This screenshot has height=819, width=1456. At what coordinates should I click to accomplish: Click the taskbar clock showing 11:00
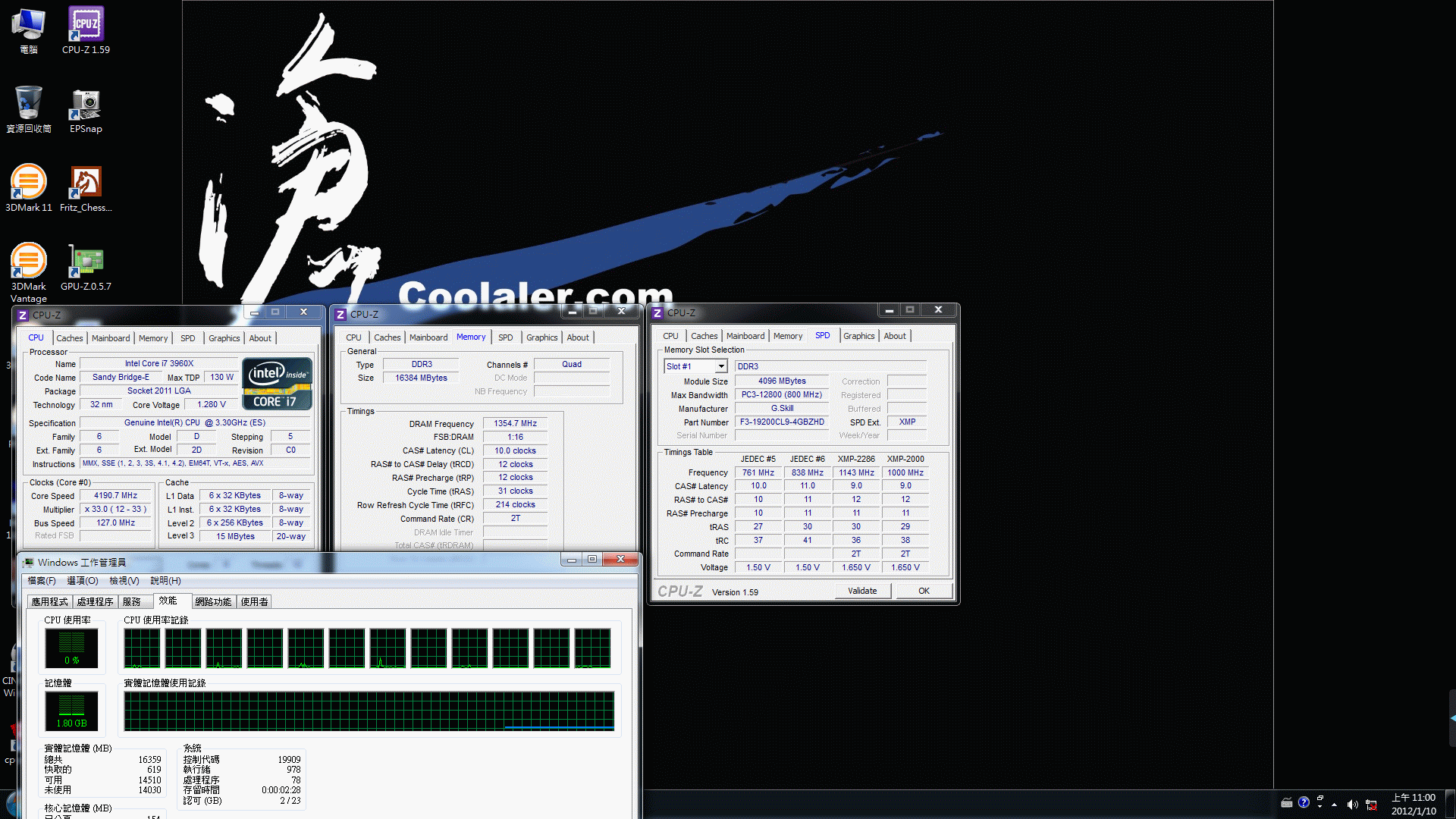[1414, 804]
